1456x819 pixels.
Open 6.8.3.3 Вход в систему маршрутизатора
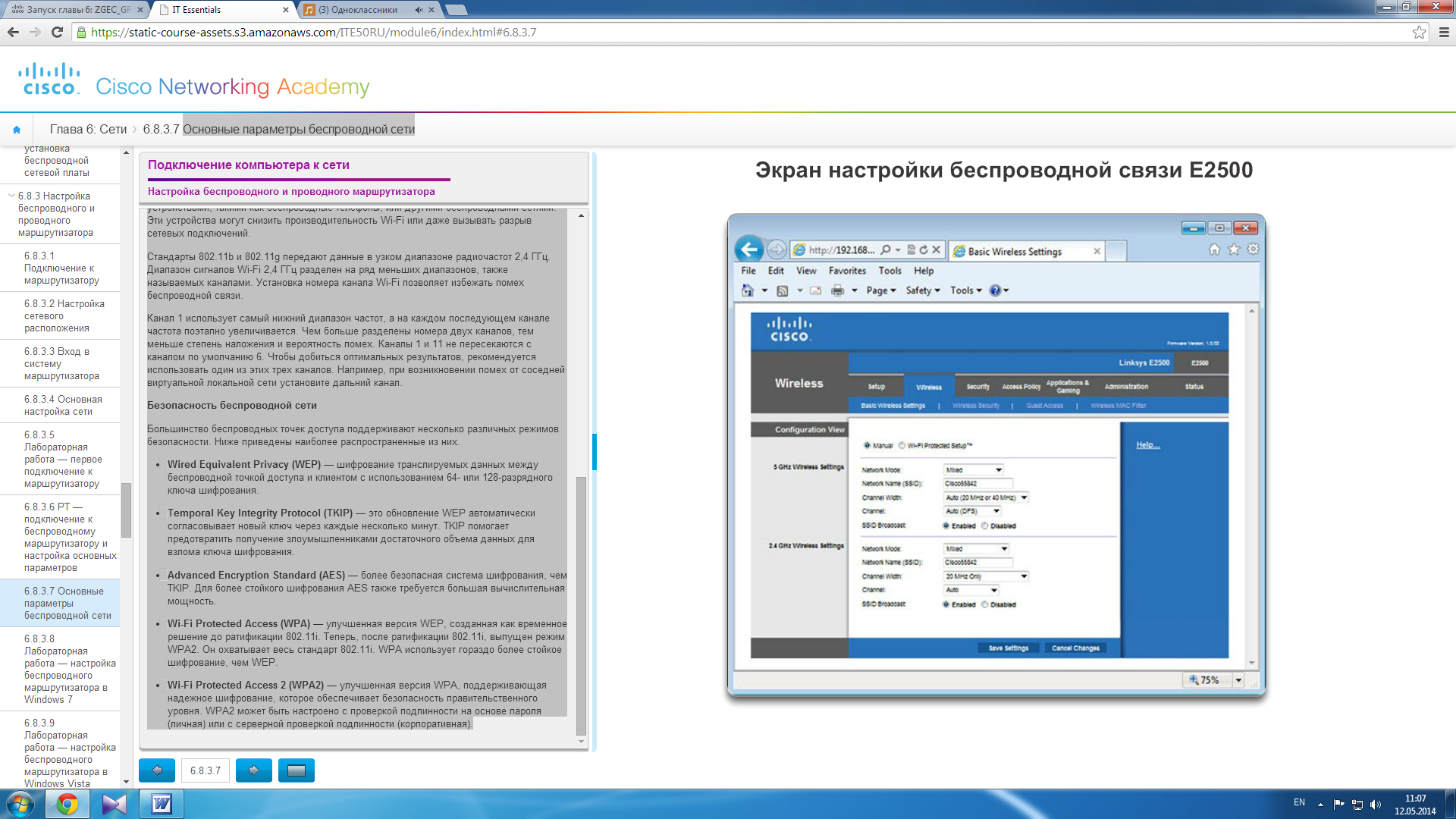(61, 364)
